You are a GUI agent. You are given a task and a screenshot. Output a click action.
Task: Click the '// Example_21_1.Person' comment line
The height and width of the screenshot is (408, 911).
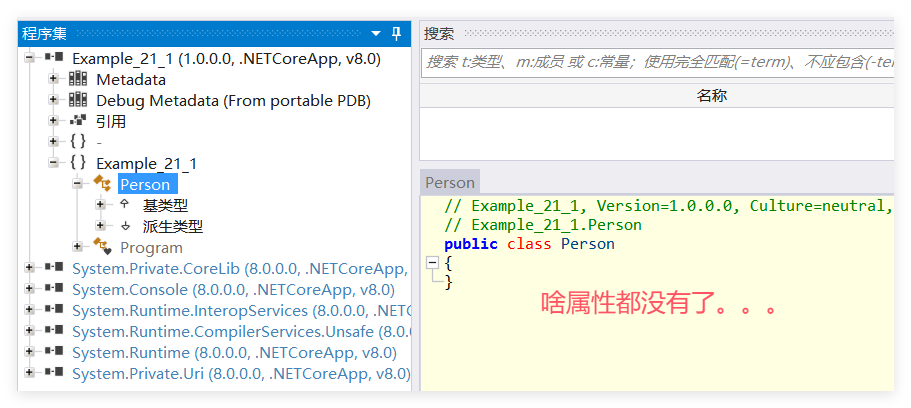543,225
